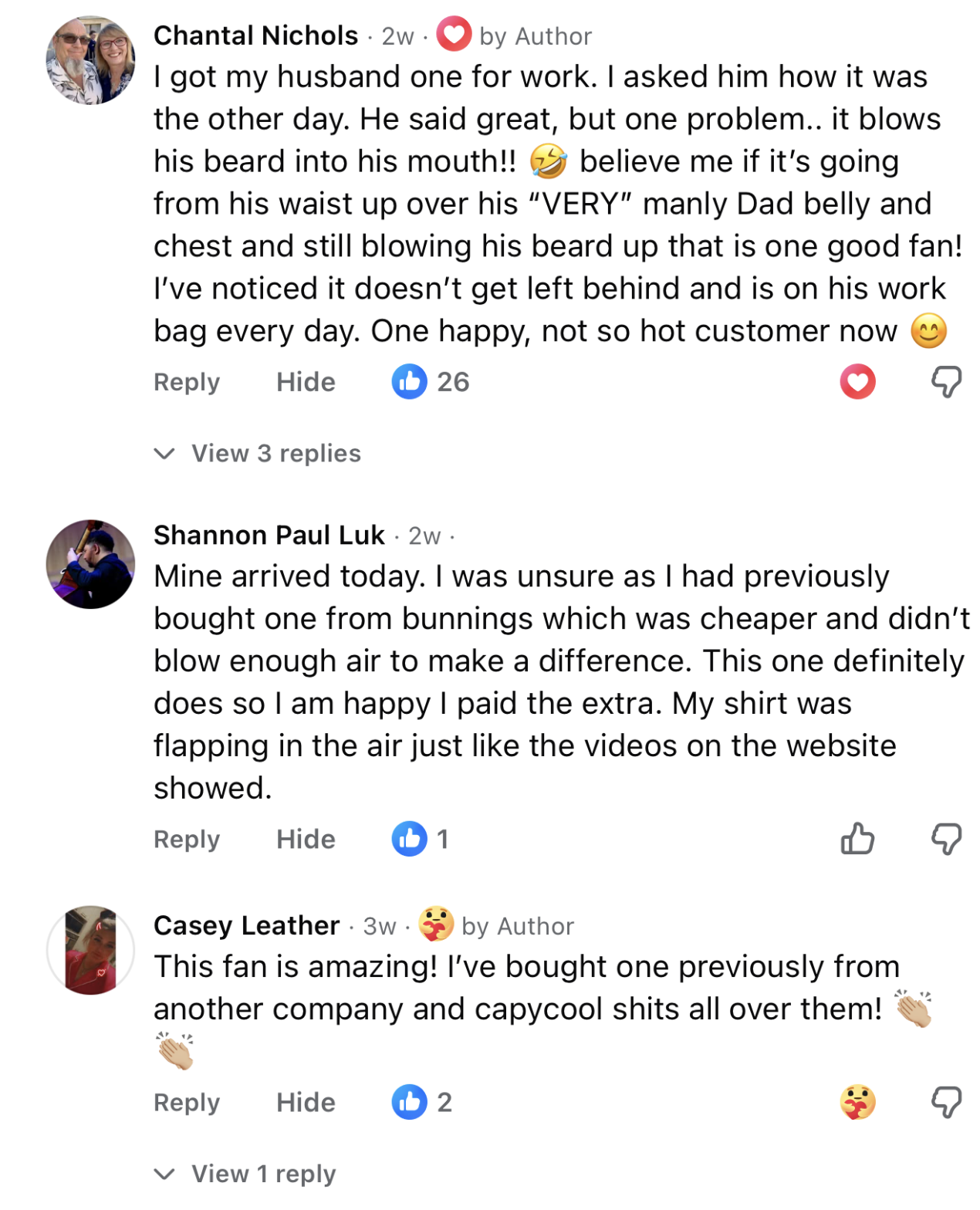Viewport: 980px width, 1210px height.
Task: Click heart reaction on Chantal Nichols' comment
Action: [857, 381]
